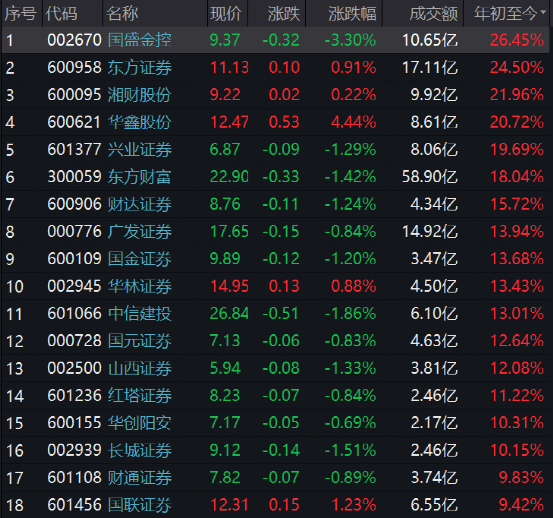The image size is (553, 518).
Task: Click the 14.92亿 turnover value
Action: coord(430,231)
